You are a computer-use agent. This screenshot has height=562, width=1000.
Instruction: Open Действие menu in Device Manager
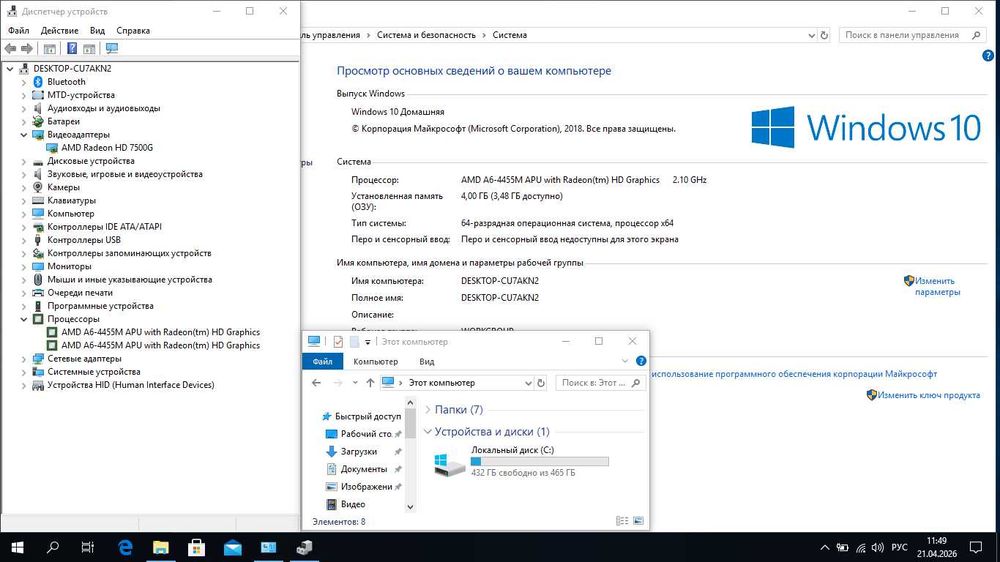click(59, 30)
